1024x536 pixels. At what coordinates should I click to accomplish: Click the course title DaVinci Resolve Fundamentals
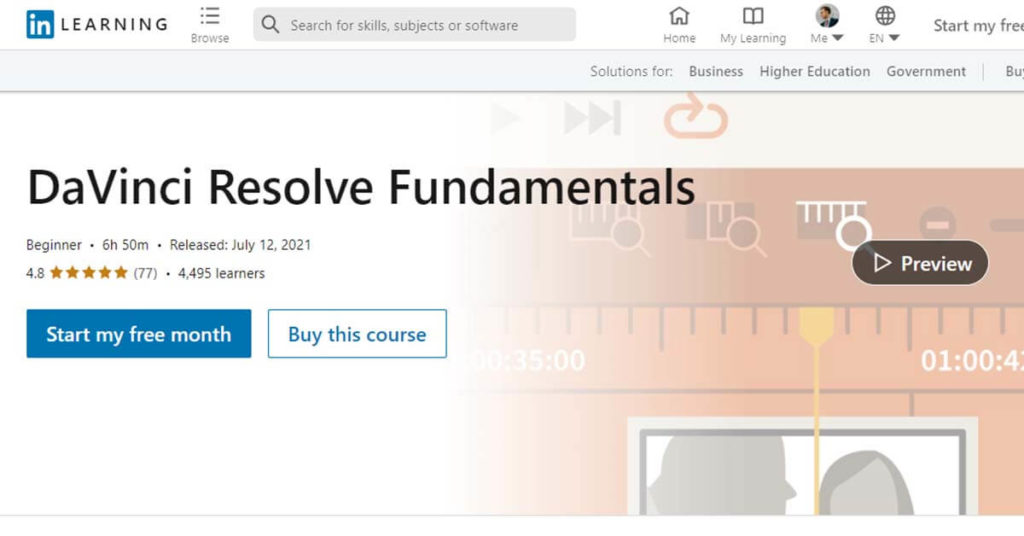(361, 187)
